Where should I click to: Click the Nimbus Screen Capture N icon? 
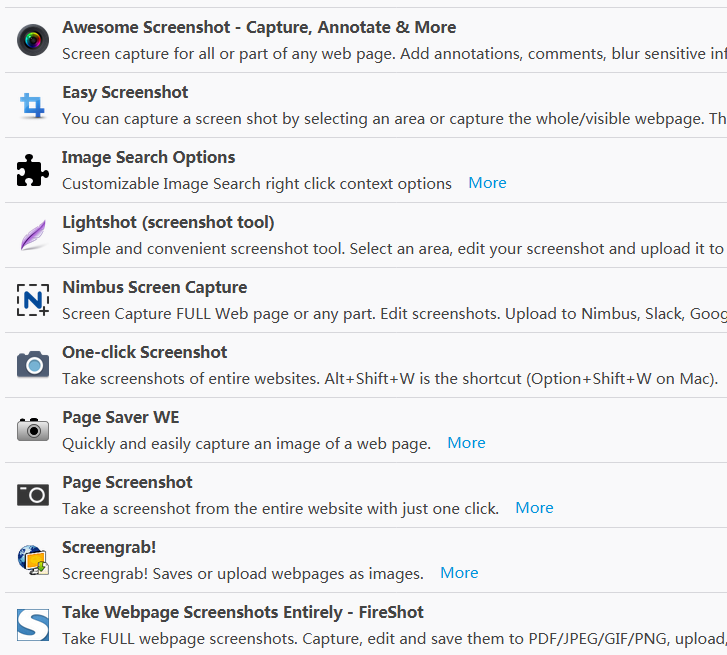click(x=33, y=300)
